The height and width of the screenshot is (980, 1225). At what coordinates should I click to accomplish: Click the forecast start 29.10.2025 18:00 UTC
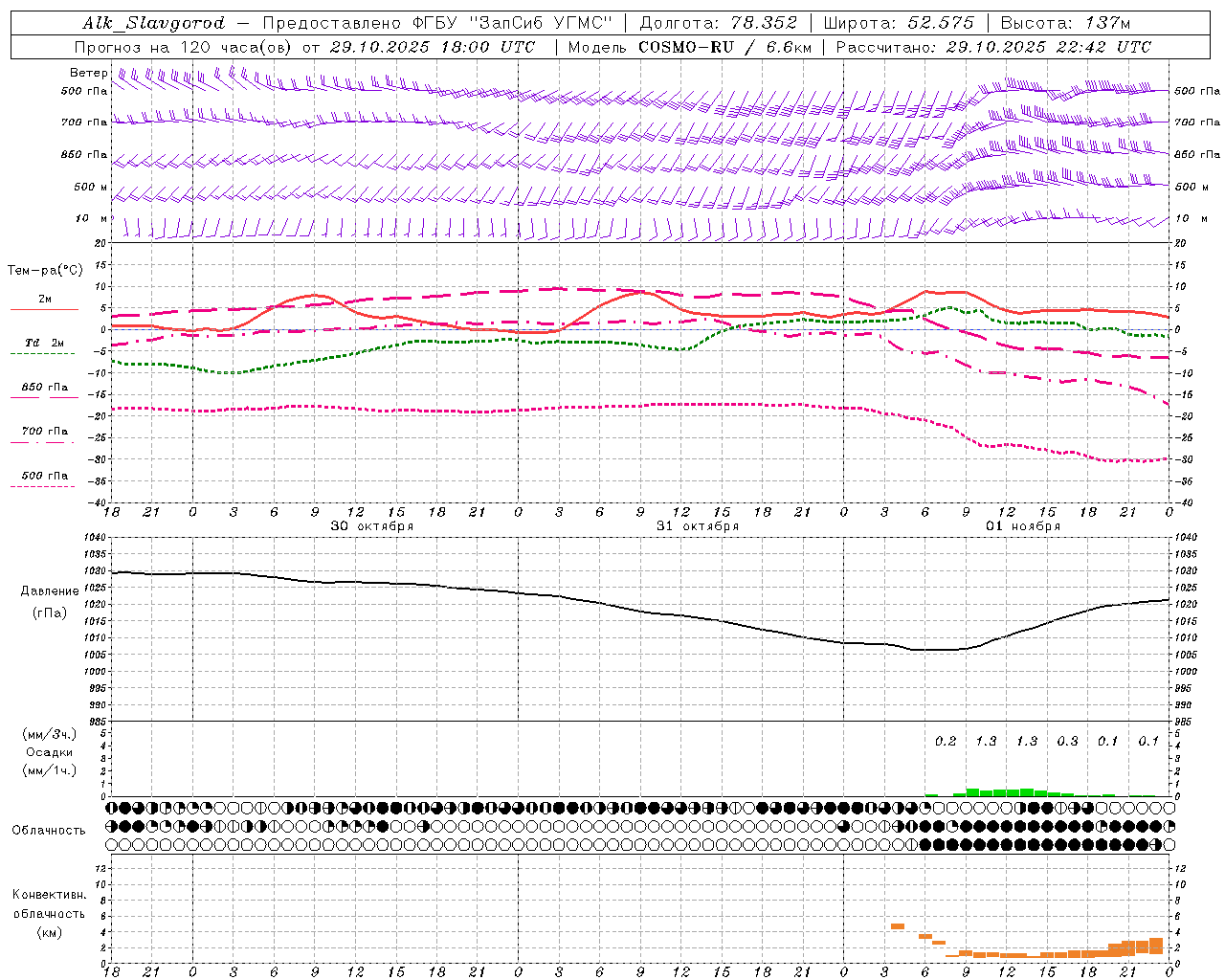coord(433,47)
